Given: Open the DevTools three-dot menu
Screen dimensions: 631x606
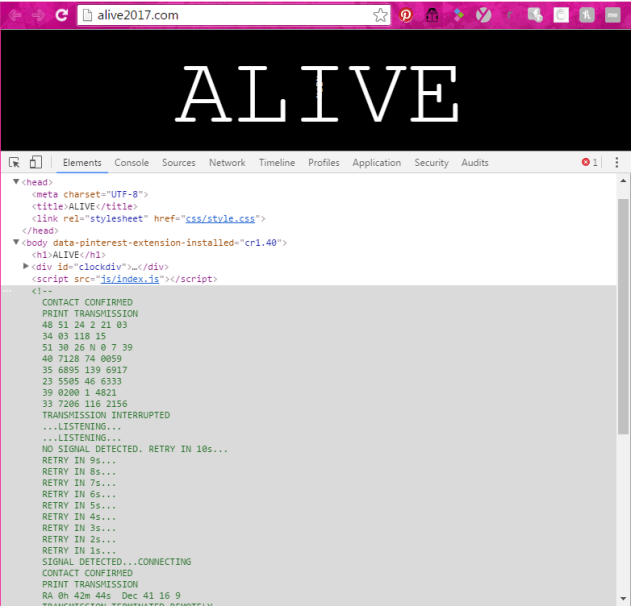Looking at the screenshot, I should pos(617,163).
